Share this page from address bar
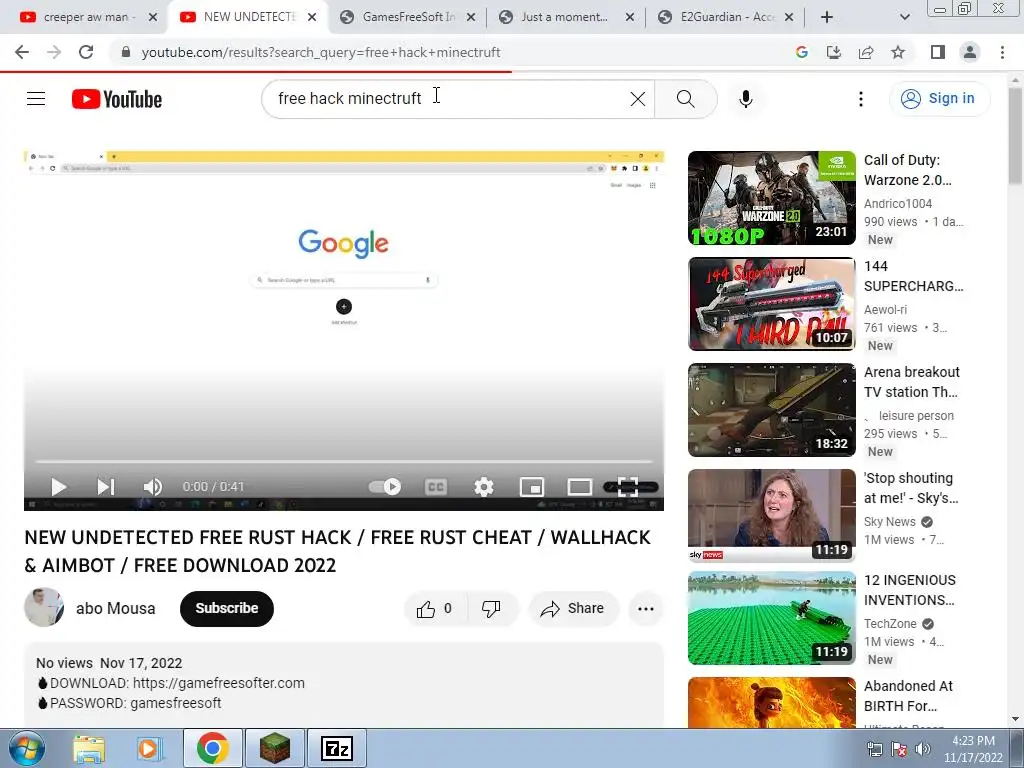This screenshot has height=768, width=1024. (x=866, y=52)
